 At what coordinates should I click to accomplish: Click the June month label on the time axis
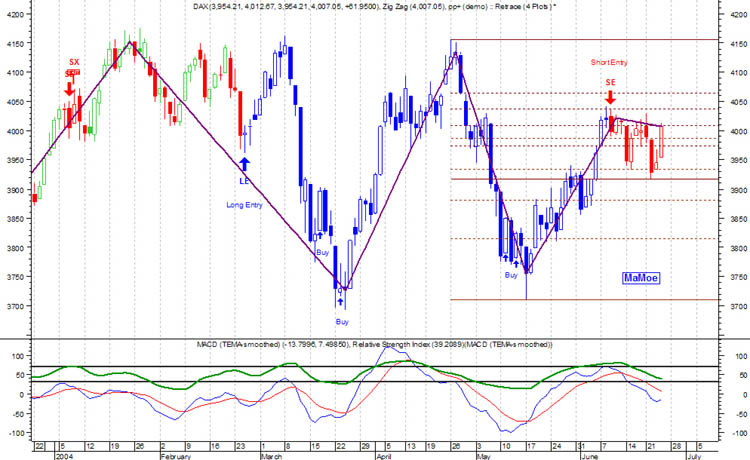coord(589,457)
